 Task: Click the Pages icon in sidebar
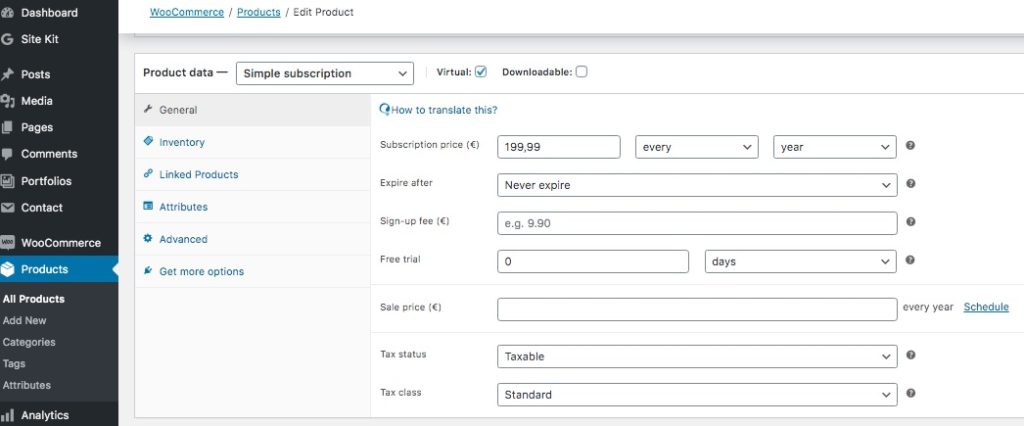[x=7, y=127]
